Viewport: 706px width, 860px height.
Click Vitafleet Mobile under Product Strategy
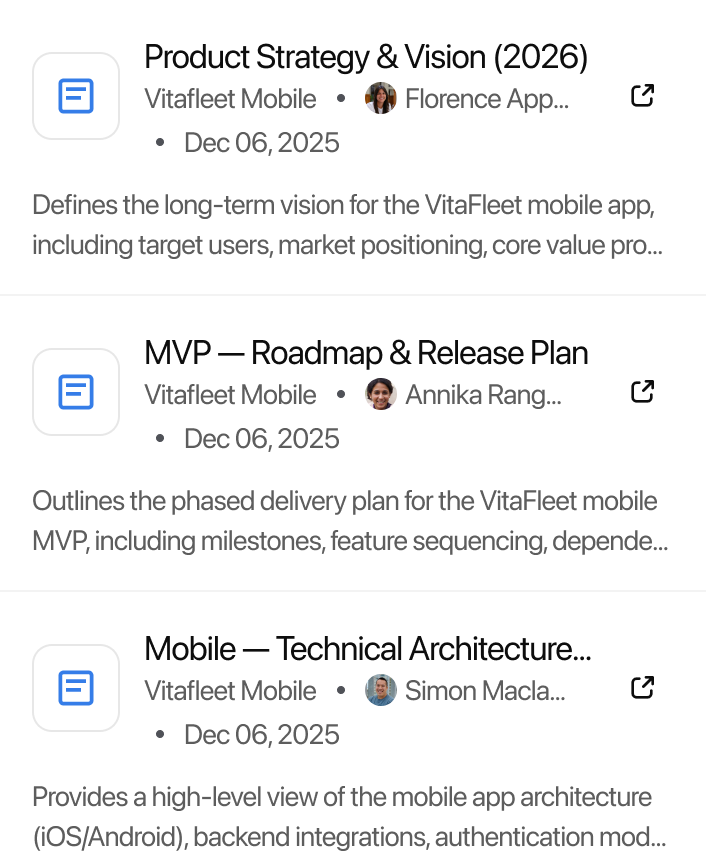230,99
